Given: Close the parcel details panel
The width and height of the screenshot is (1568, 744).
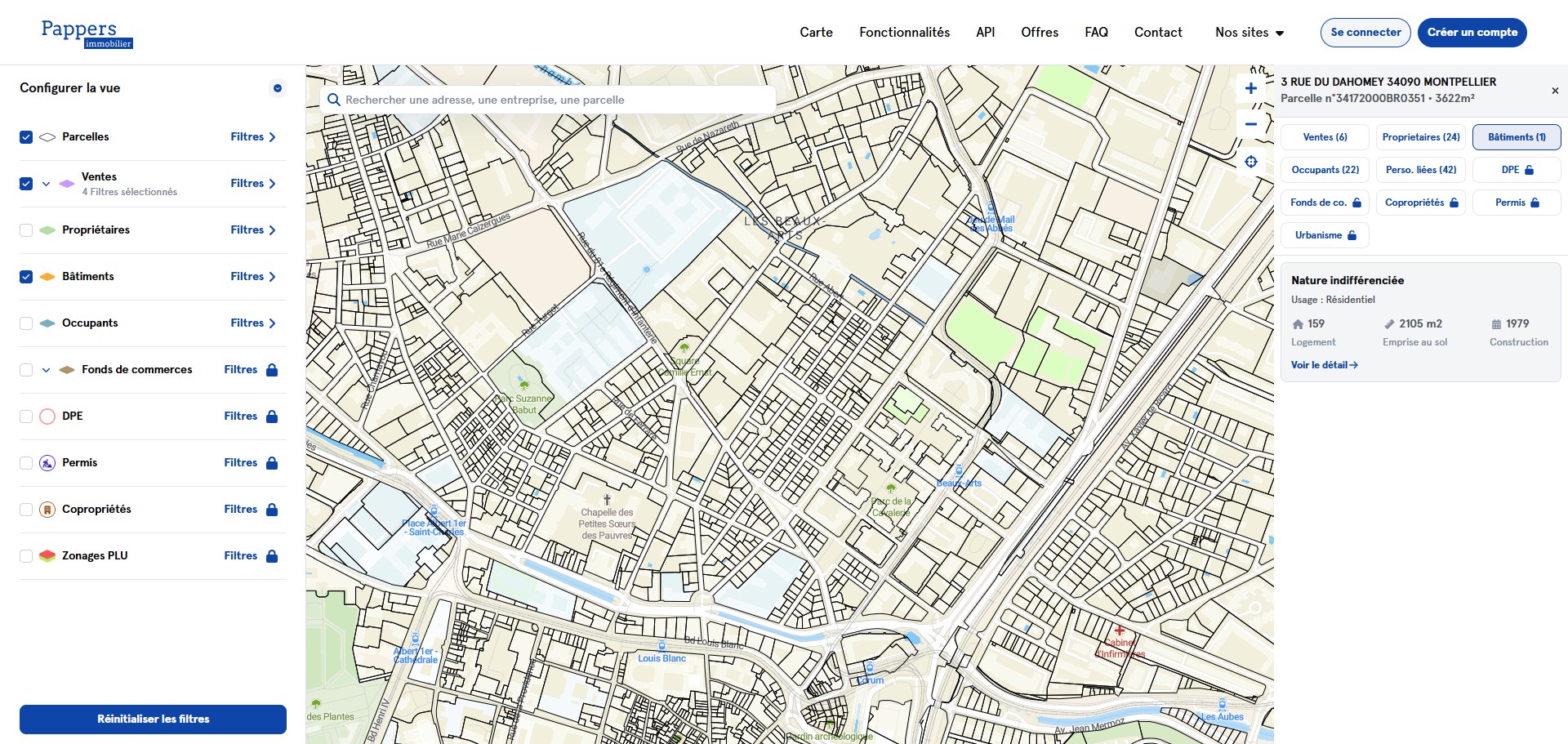Looking at the screenshot, I should point(1555,91).
